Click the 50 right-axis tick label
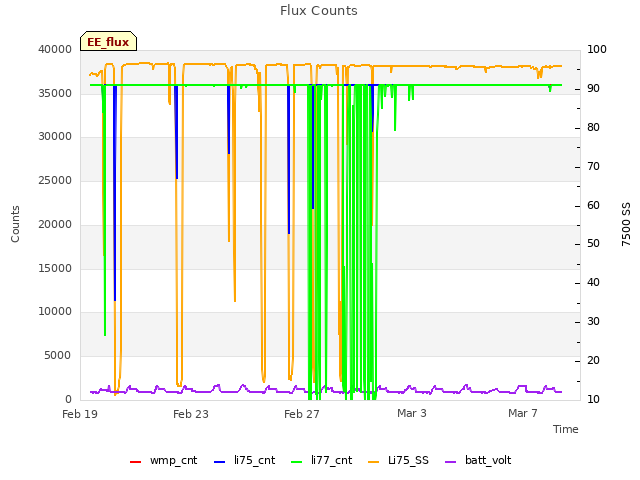 coord(593,244)
